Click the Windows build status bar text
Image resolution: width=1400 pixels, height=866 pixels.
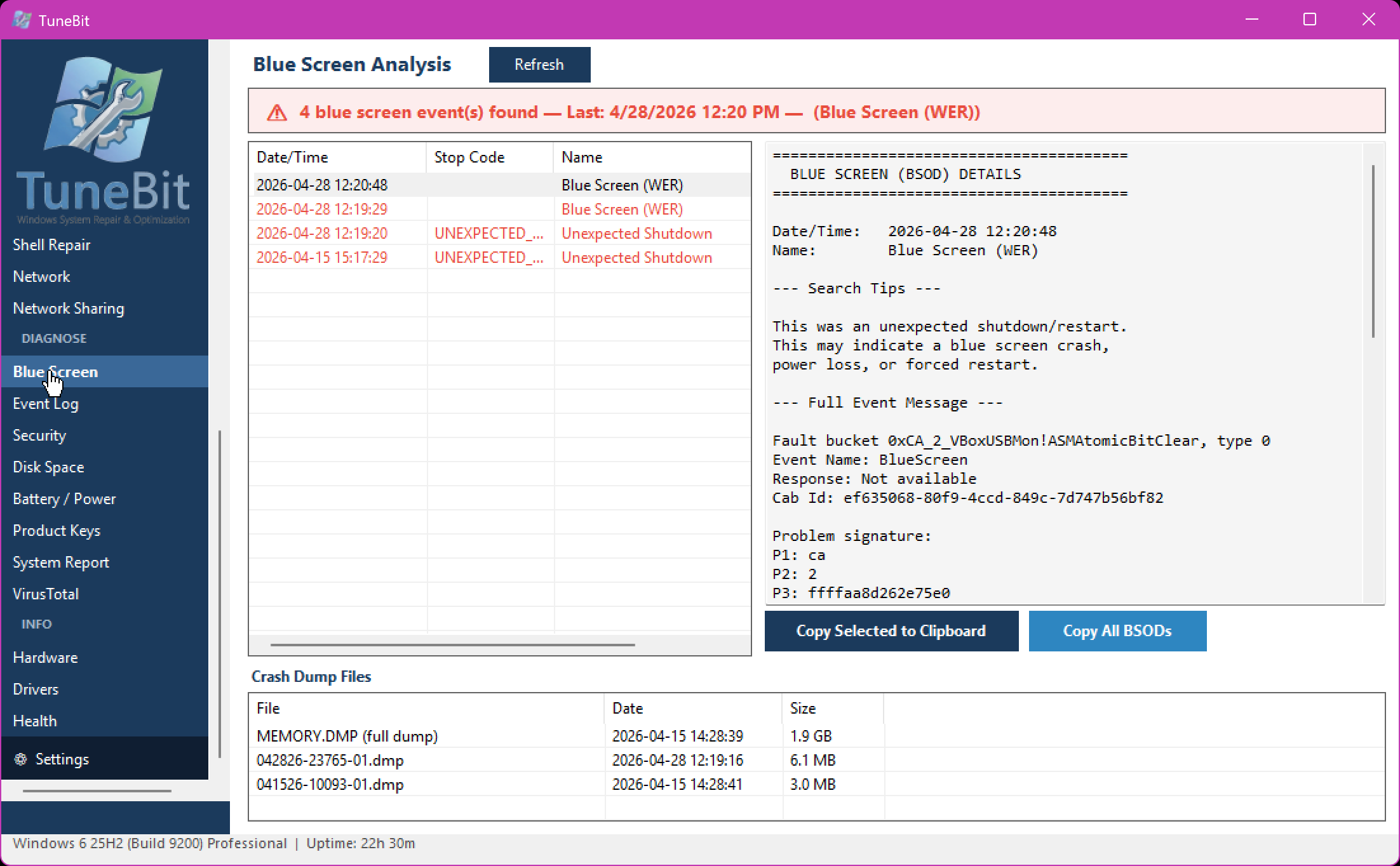(x=150, y=843)
